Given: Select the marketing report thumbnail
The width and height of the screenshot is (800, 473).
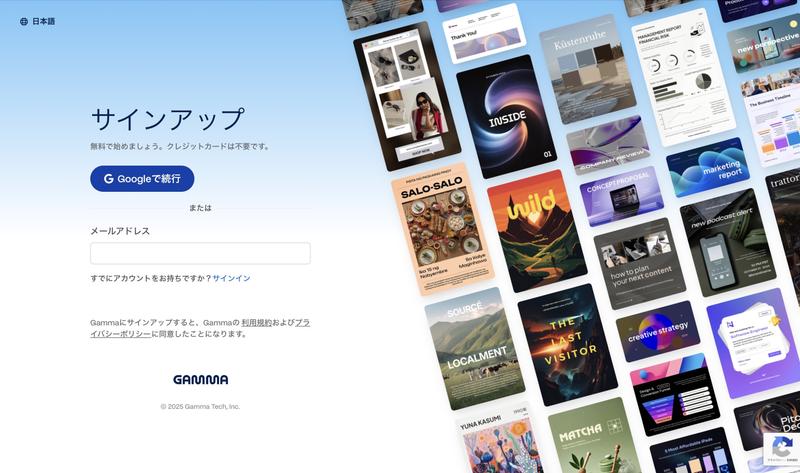Looking at the screenshot, I should (708, 167).
